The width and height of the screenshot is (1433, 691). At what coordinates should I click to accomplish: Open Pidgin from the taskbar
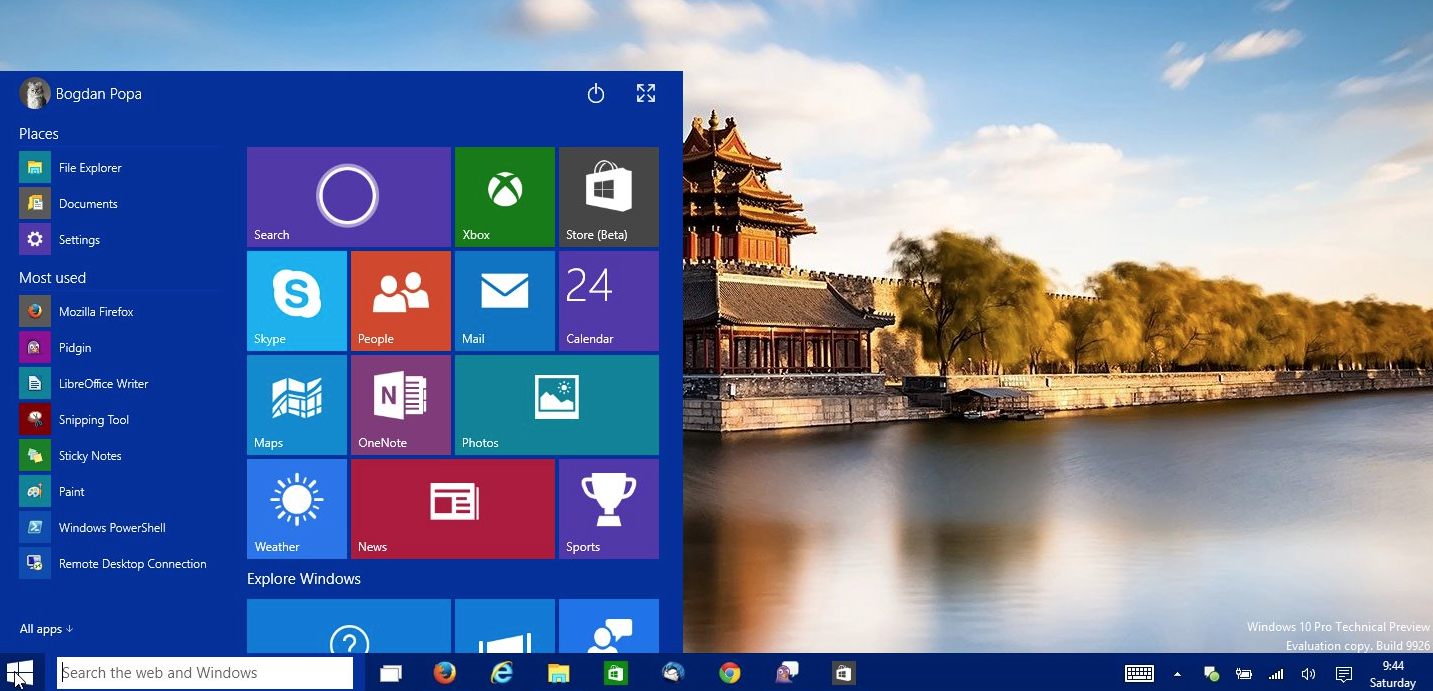coord(787,673)
